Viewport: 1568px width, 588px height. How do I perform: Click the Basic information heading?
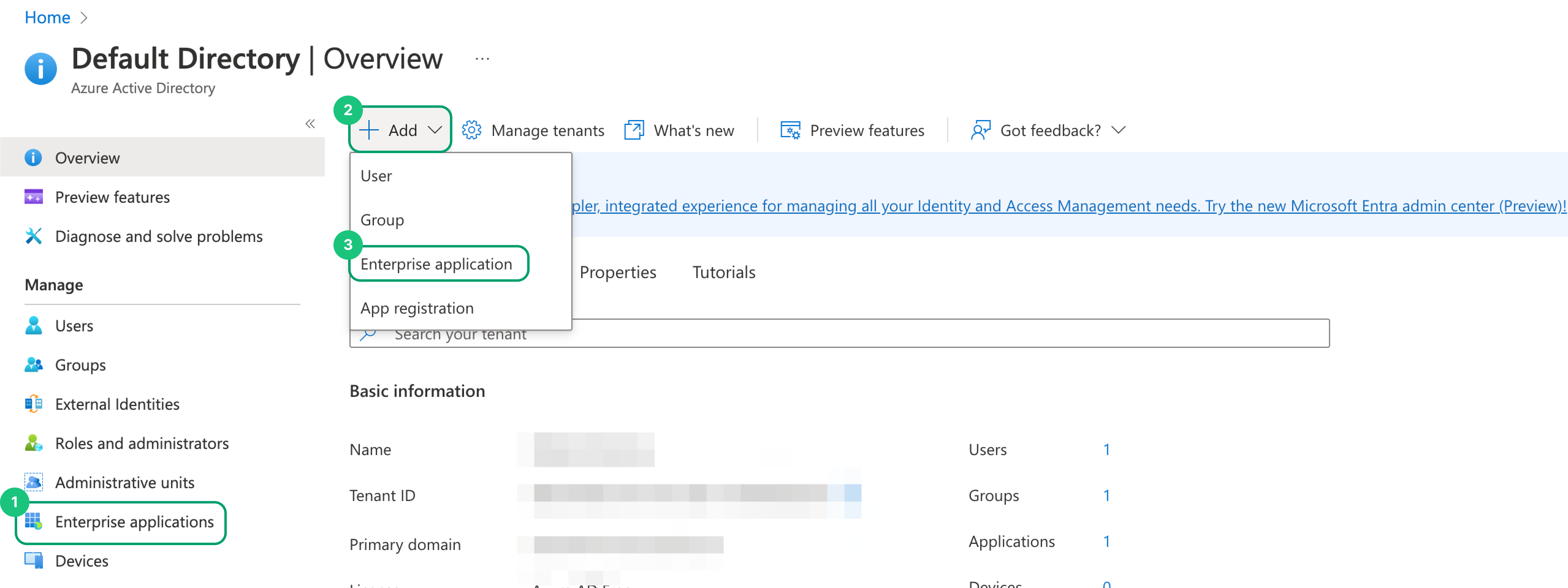click(417, 390)
